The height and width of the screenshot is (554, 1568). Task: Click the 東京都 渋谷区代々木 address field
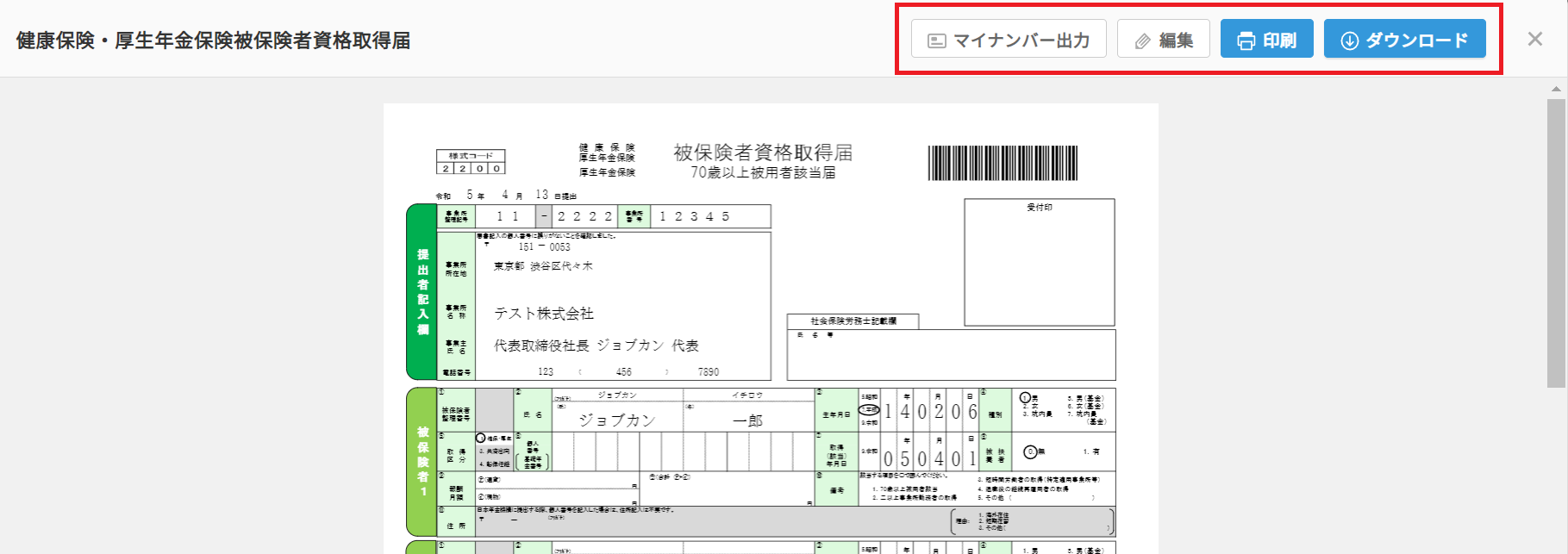pos(543,266)
